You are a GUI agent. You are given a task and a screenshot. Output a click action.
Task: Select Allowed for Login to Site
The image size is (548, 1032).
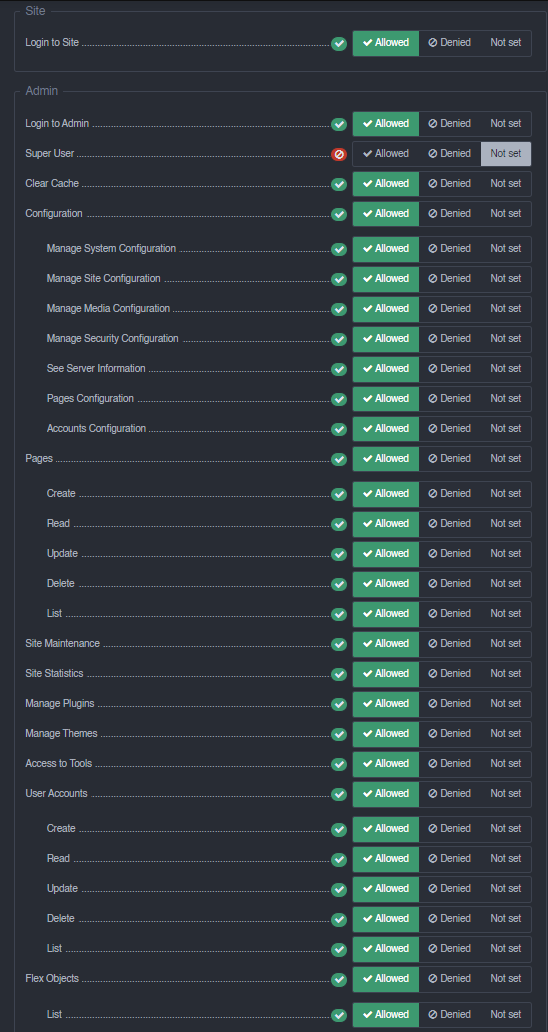tap(386, 43)
